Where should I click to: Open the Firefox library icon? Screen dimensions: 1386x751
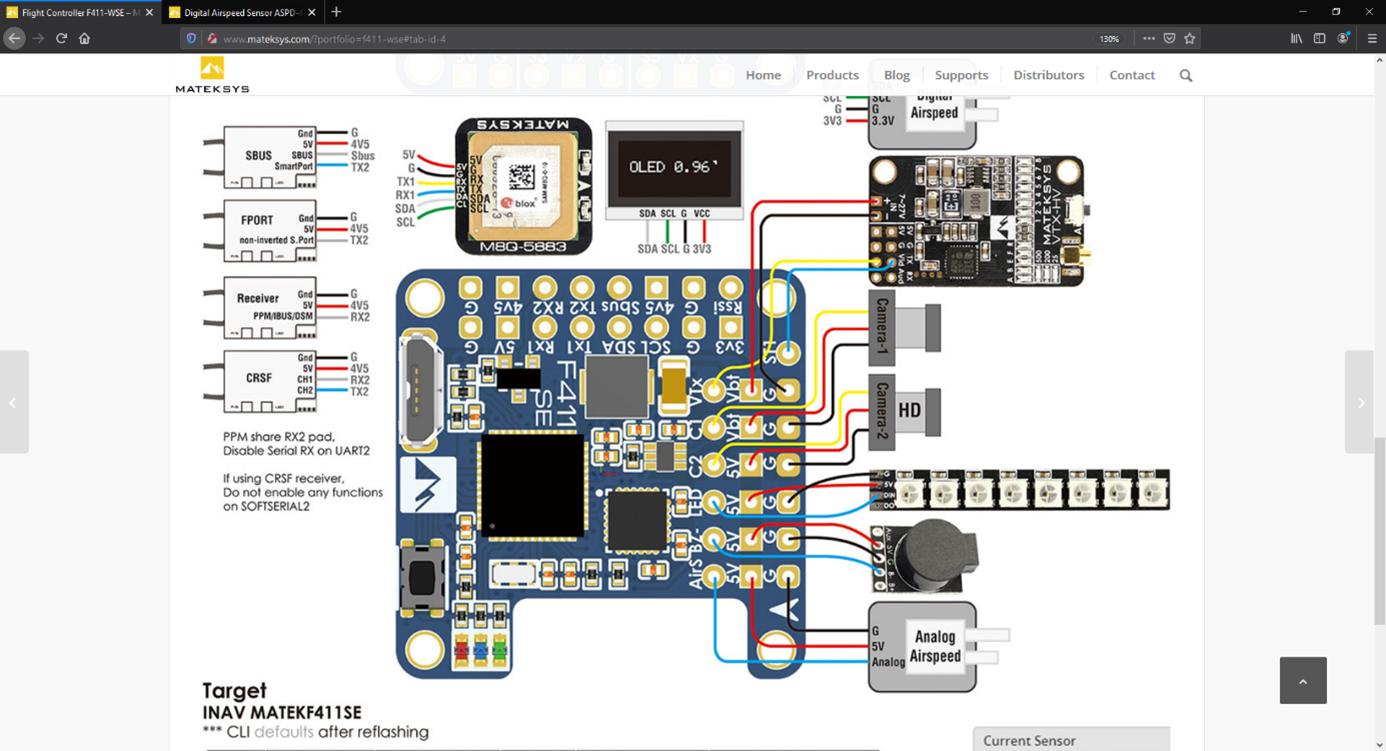[1296, 38]
